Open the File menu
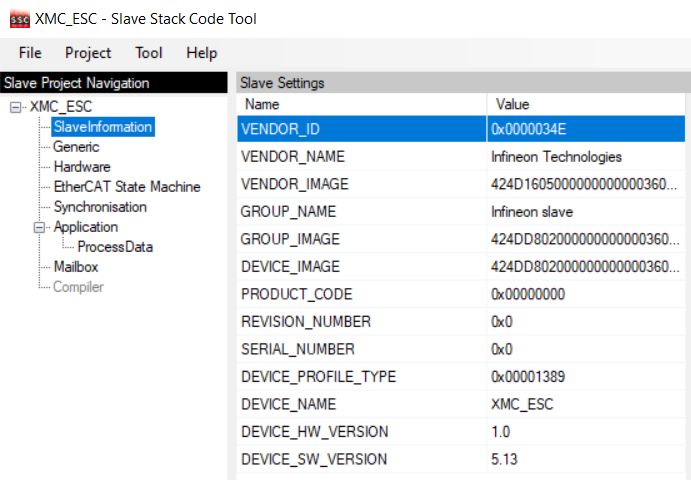The height and width of the screenshot is (480, 691). tap(30, 53)
